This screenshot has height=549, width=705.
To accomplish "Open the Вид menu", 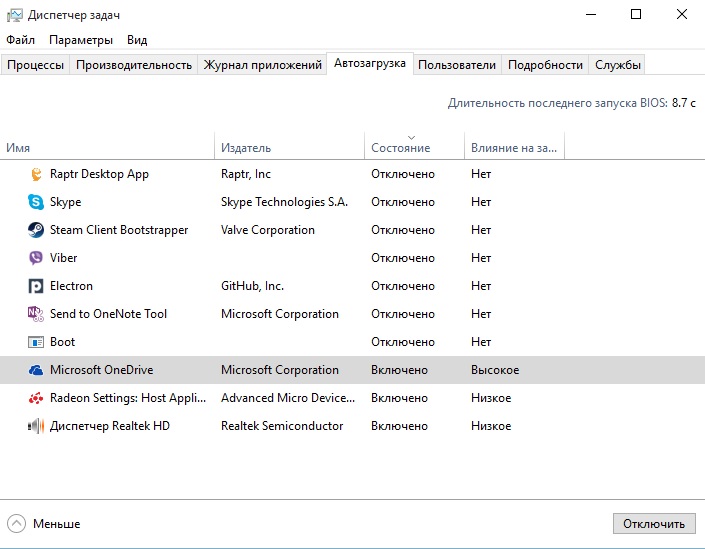I will point(137,40).
